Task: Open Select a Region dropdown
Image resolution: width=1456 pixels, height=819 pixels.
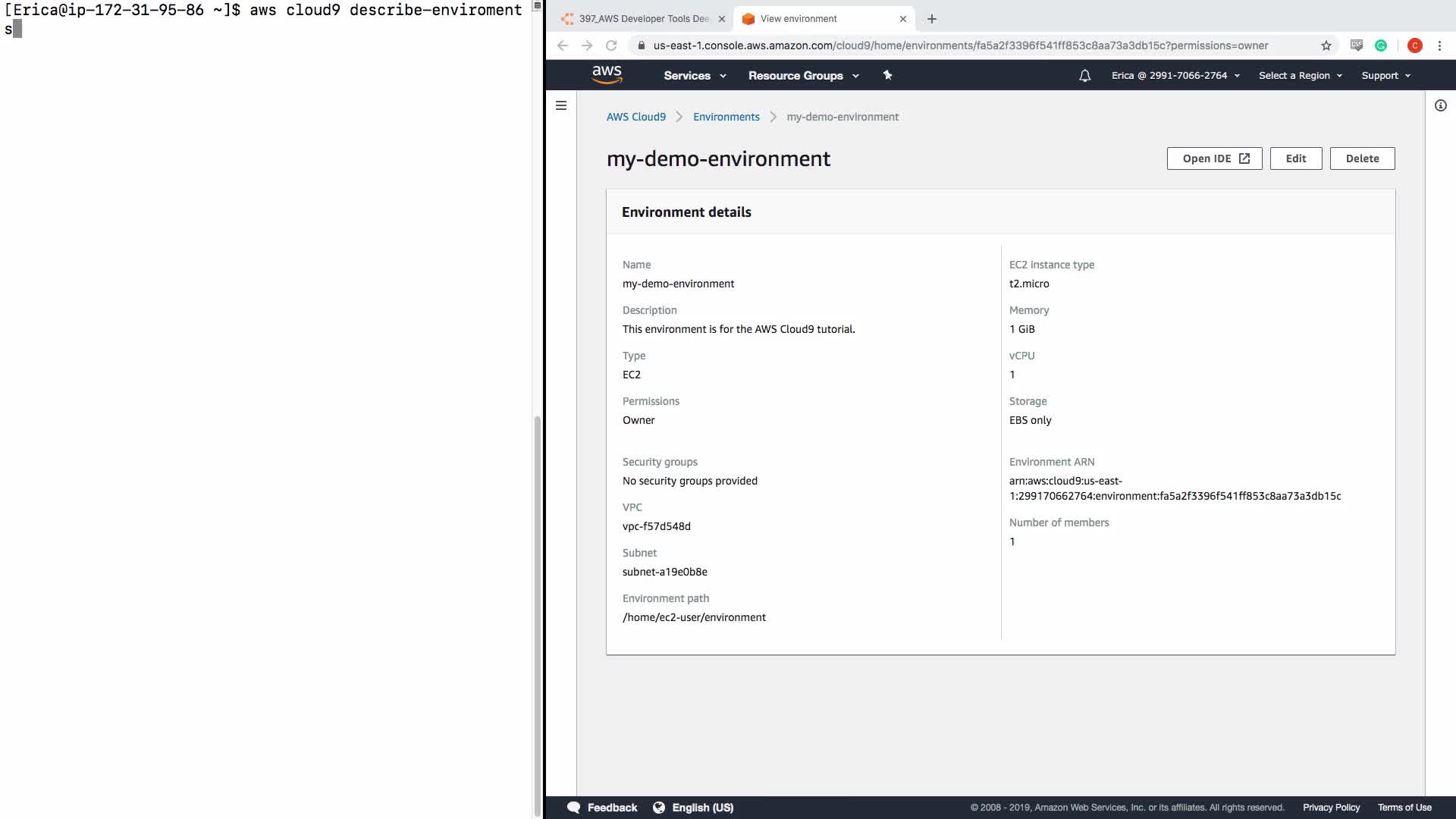Action: (1300, 76)
